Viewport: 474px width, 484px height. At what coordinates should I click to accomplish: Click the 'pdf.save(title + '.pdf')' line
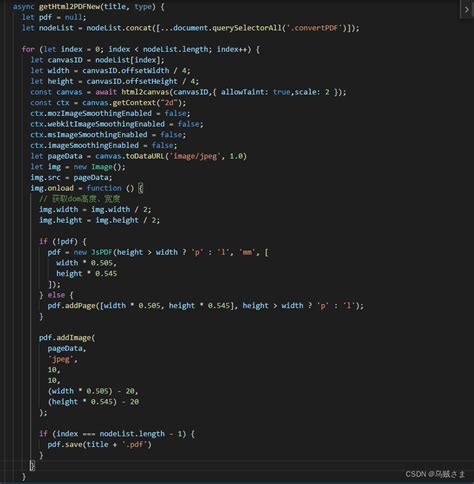click(99, 444)
